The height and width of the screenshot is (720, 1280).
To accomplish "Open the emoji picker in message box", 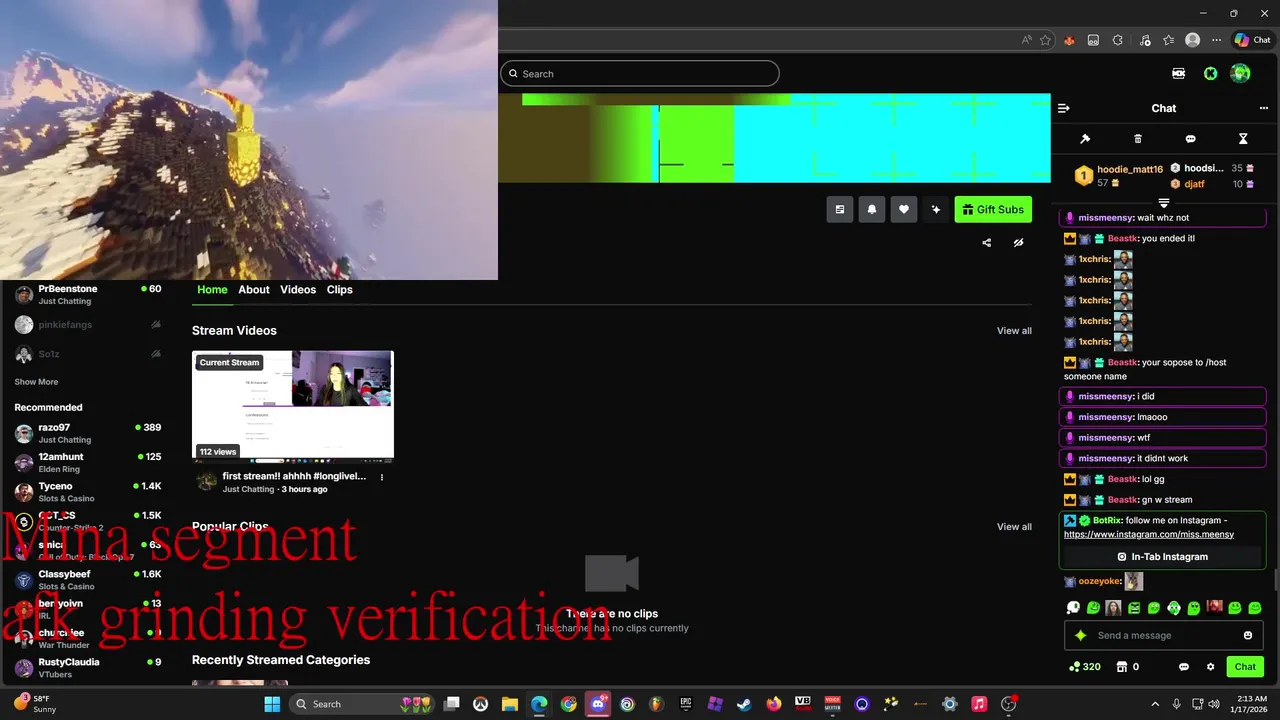I will point(1248,635).
